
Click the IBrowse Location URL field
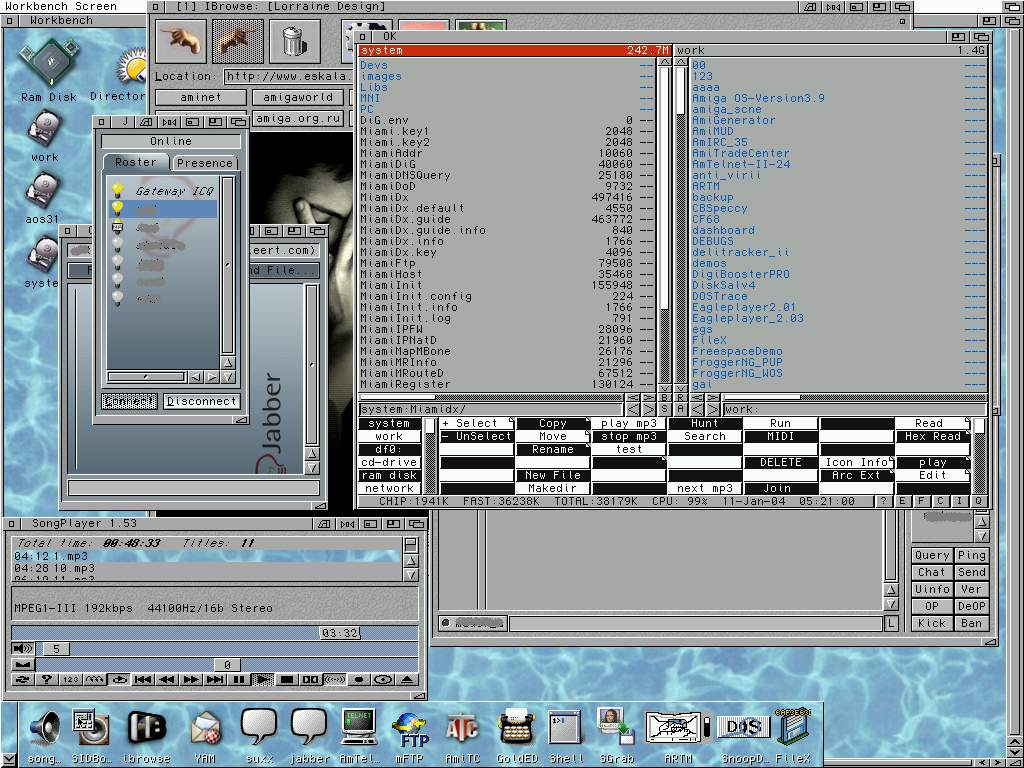291,76
